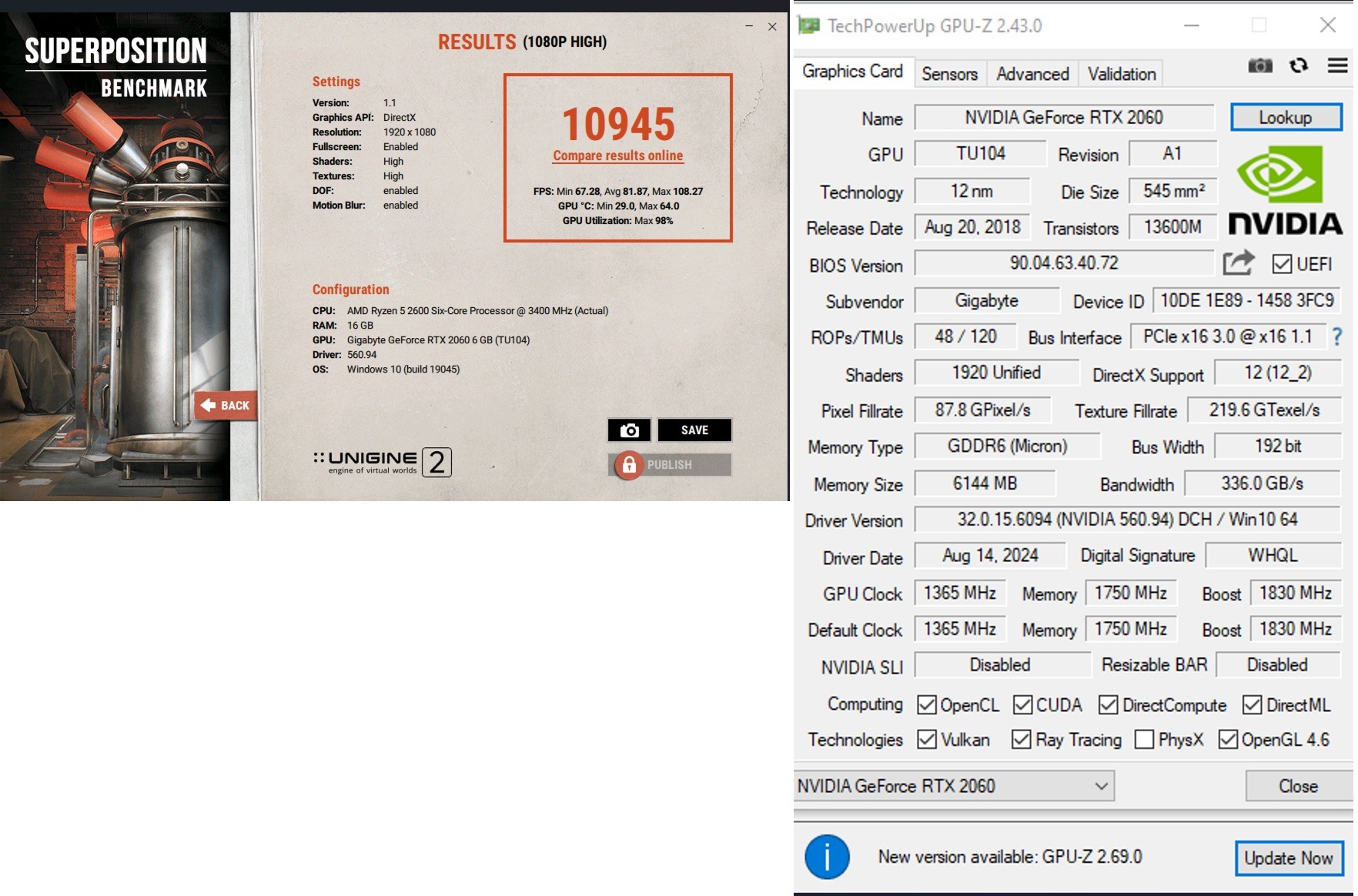This screenshot has width=1358, height=896.
Task: Click the Driver Date field Aug 14, 2024
Action: [991, 556]
